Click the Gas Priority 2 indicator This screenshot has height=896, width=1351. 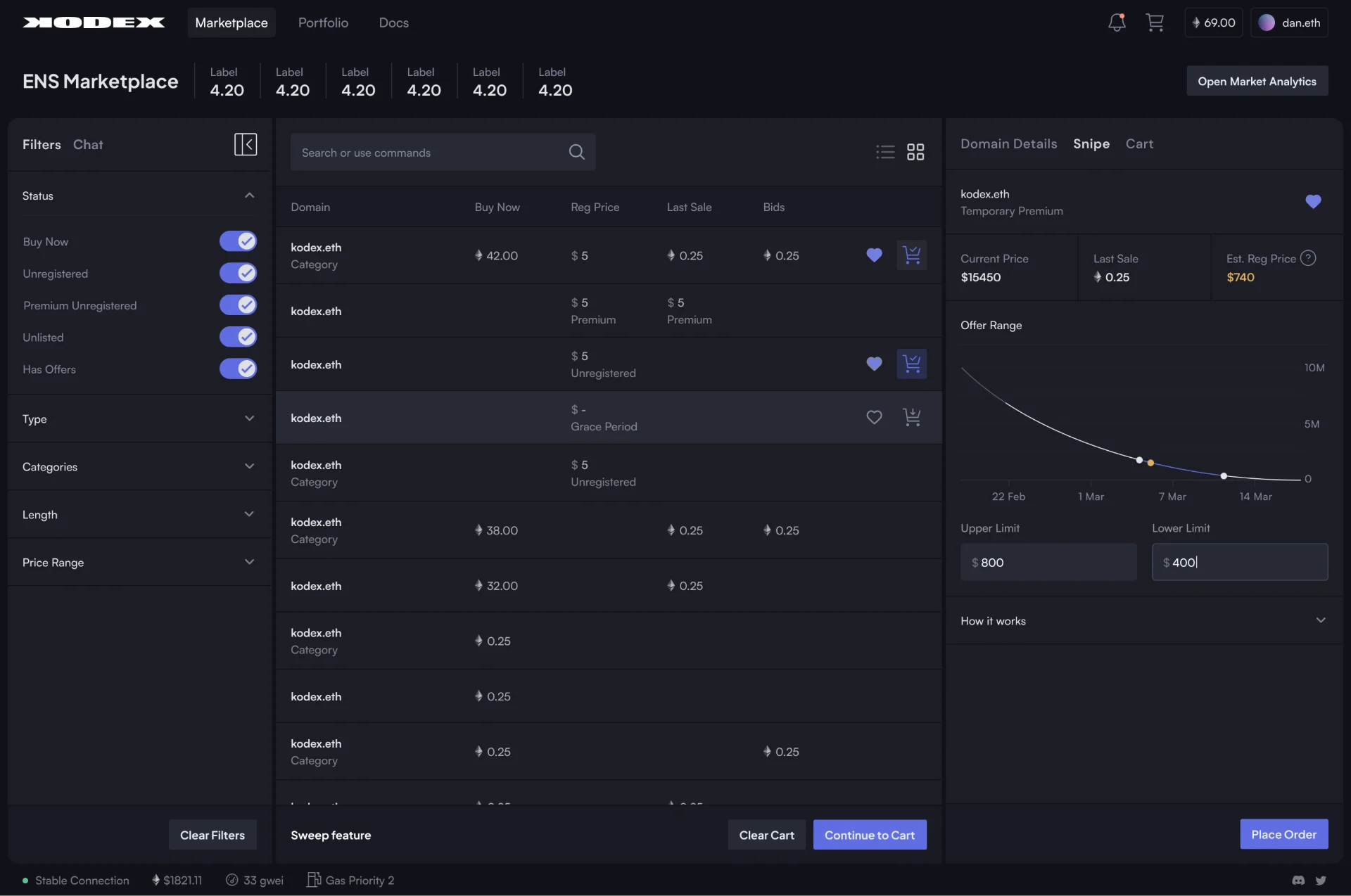coord(350,880)
